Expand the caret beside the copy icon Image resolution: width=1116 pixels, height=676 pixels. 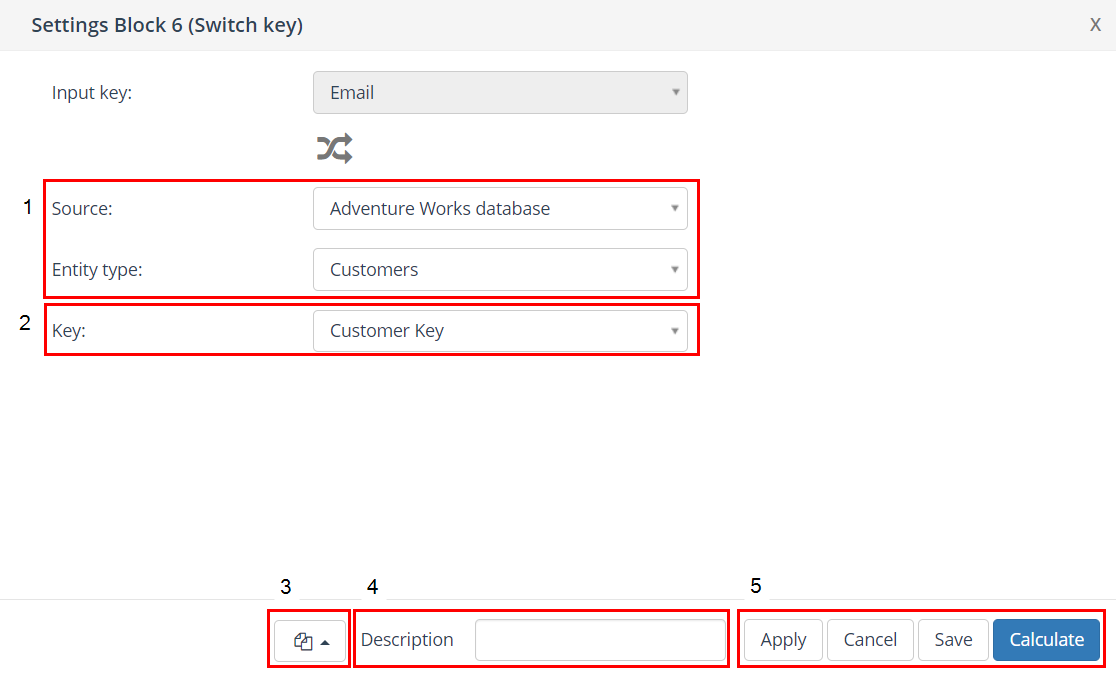tap(325, 642)
